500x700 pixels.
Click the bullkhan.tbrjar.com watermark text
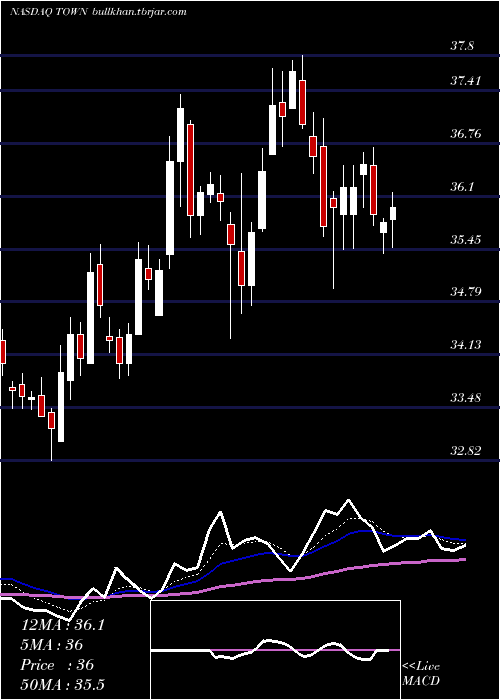pyautogui.click(x=139, y=12)
